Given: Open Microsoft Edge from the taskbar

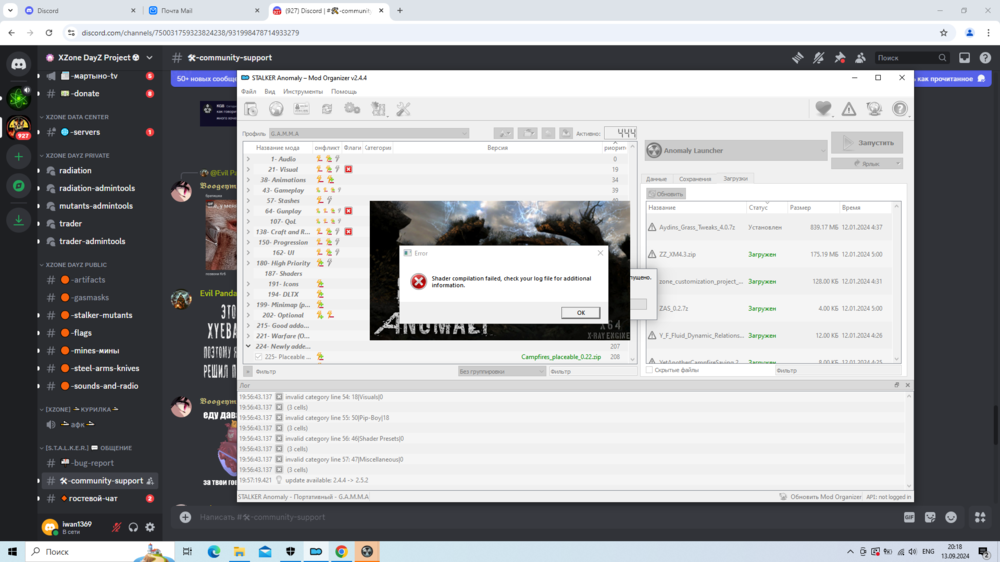Looking at the screenshot, I should (213, 551).
